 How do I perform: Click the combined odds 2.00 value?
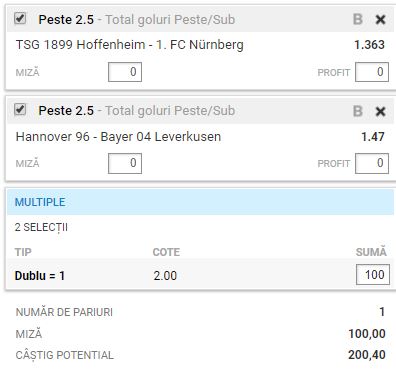coord(165,276)
